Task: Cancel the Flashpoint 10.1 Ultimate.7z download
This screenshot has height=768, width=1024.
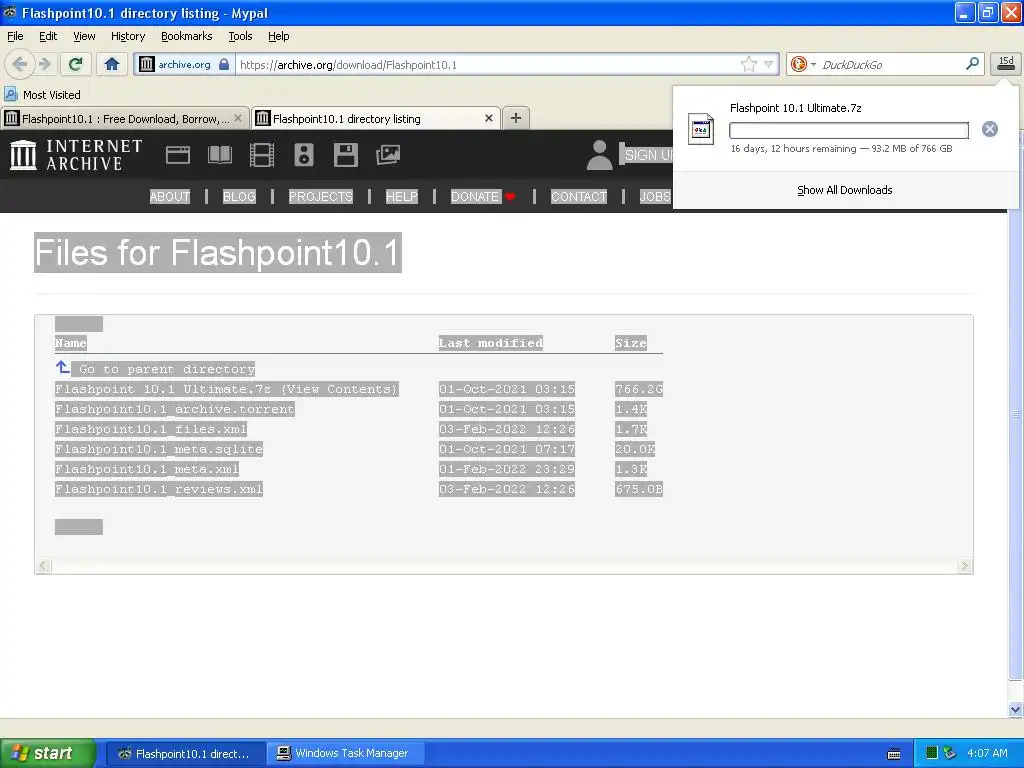Action: (989, 129)
